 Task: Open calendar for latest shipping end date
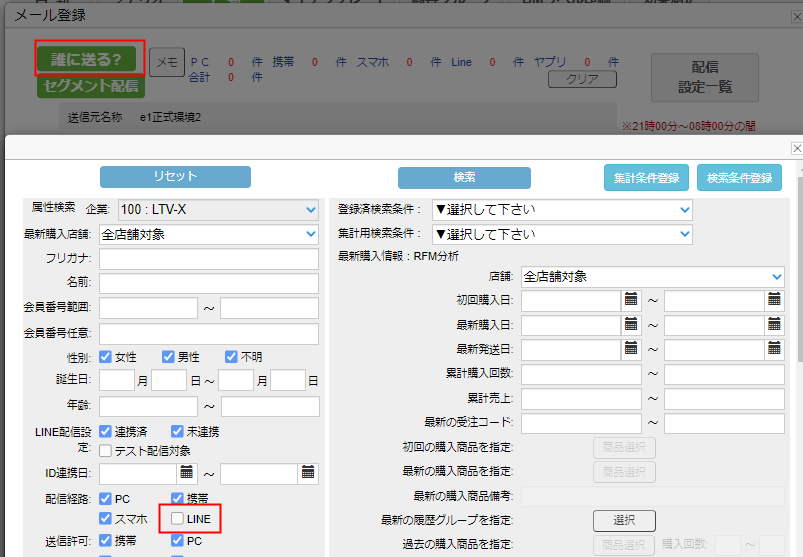pos(774,349)
